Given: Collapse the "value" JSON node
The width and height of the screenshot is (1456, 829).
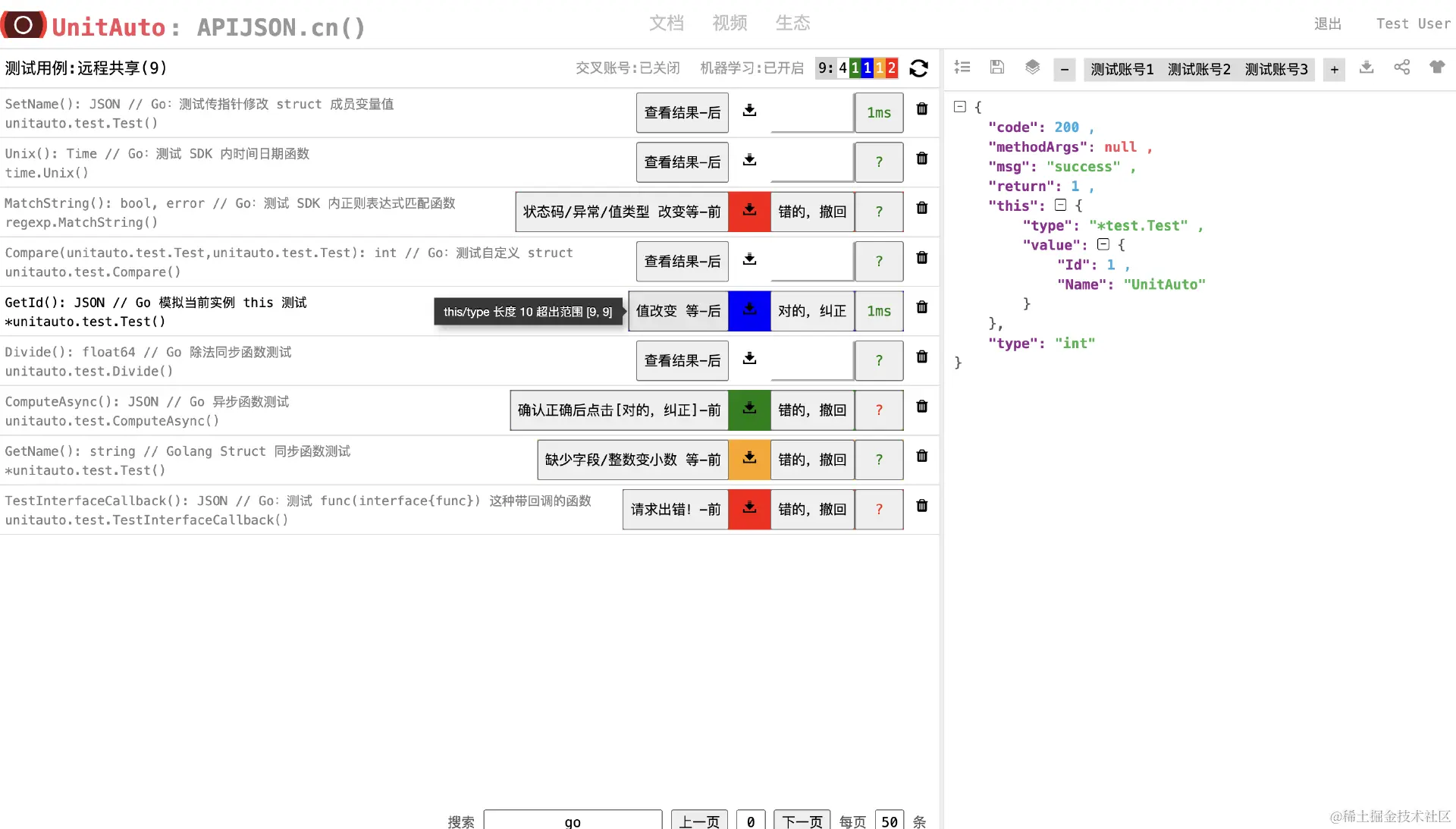Looking at the screenshot, I should click(1103, 244).
